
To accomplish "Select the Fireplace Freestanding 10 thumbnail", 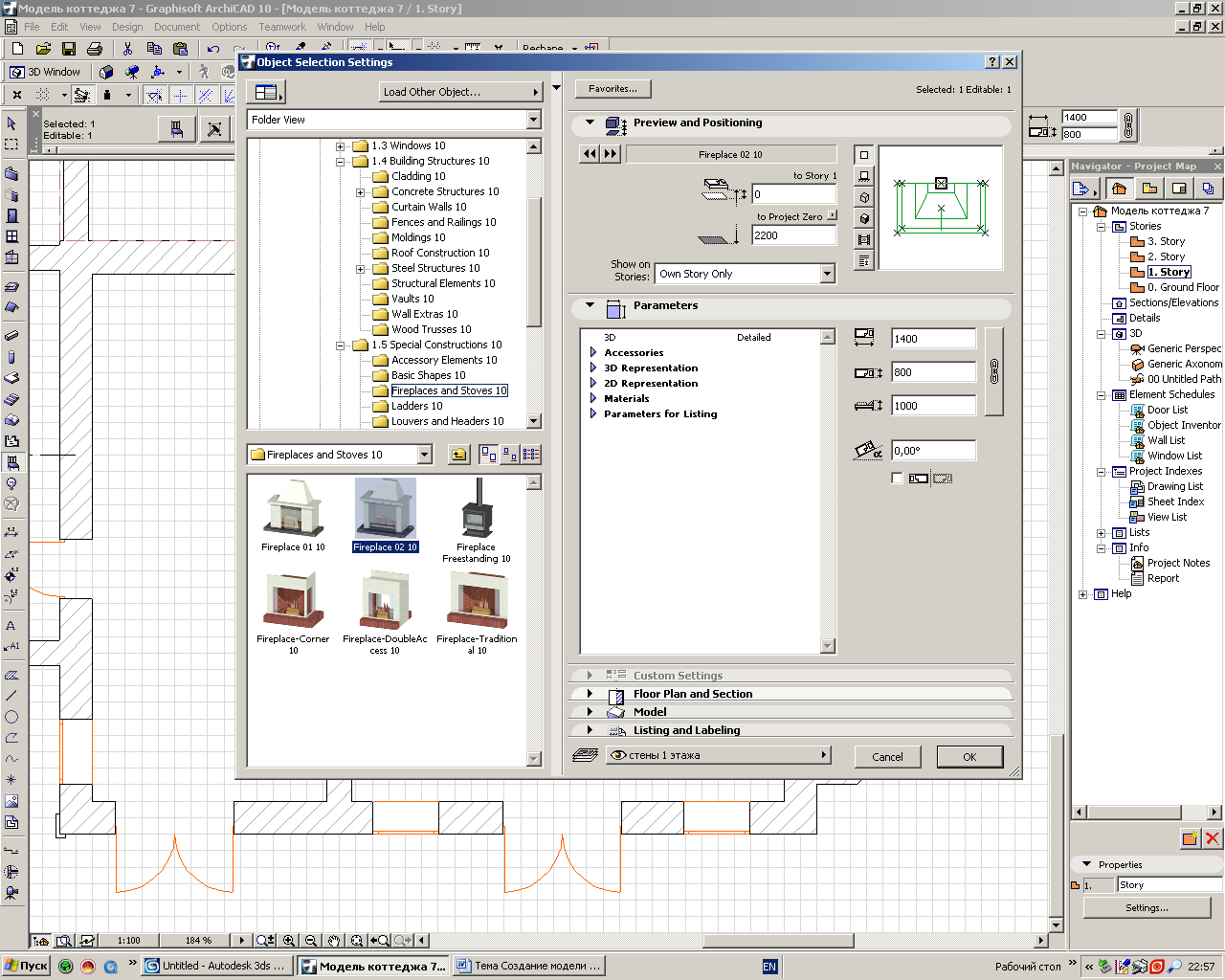I will [477, 521].
